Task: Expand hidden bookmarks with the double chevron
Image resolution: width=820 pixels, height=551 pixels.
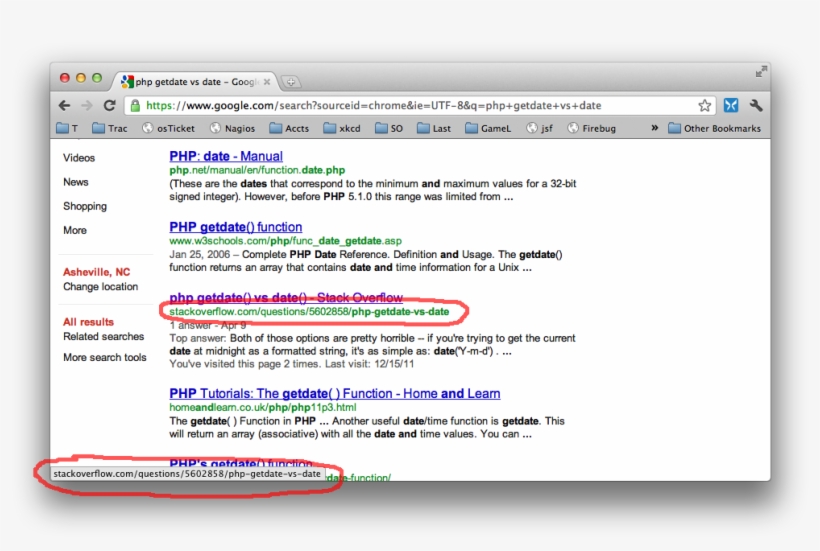Action: click(x=654, y=128)
